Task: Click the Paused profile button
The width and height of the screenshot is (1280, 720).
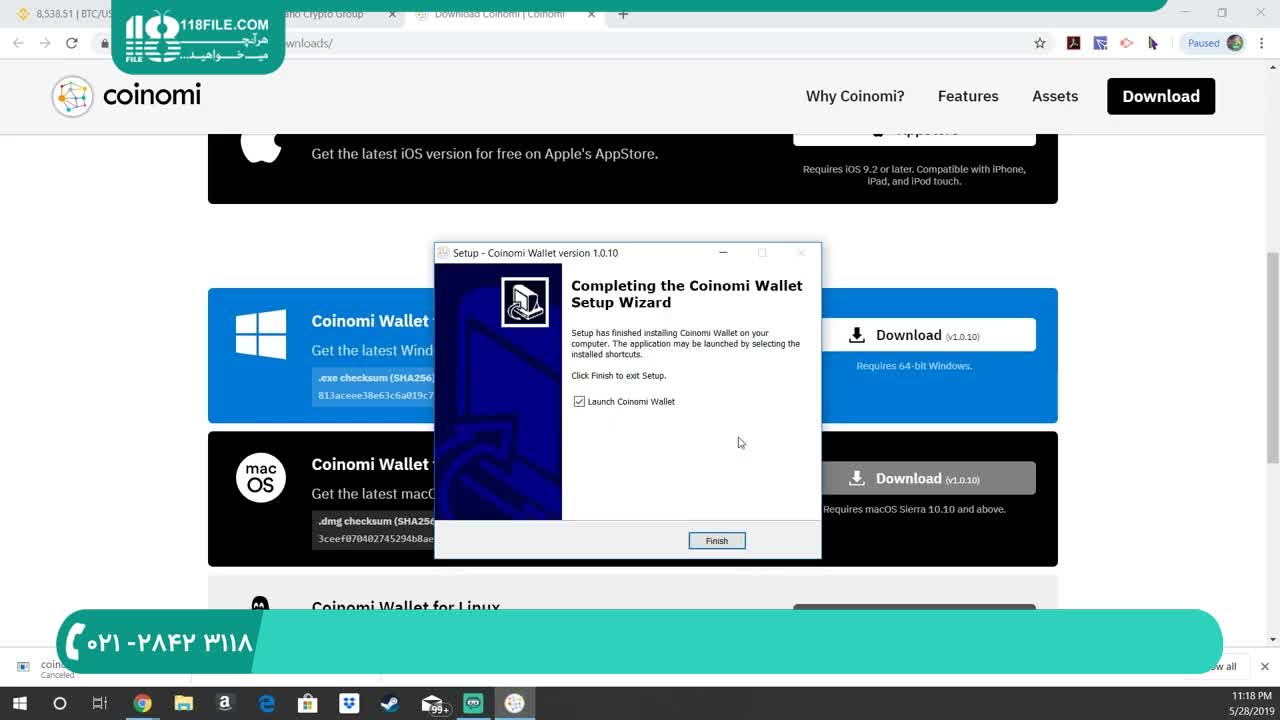Action: 1213,43
